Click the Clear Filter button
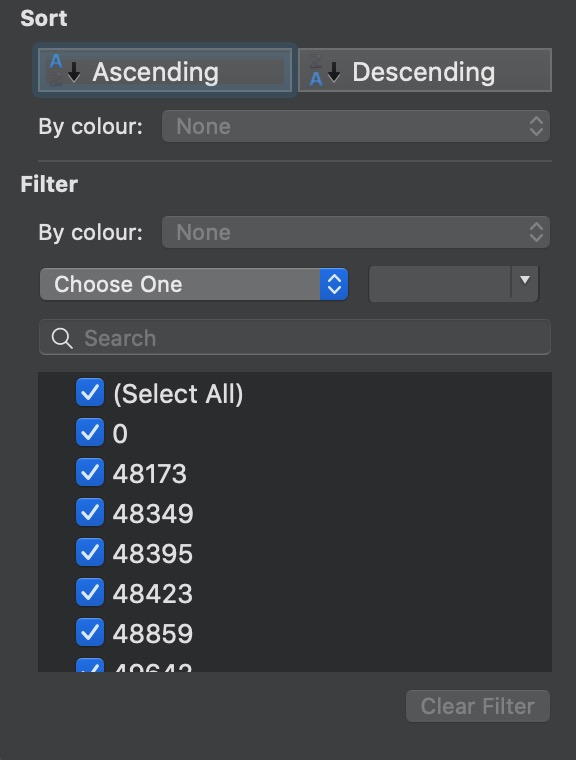Image resolution: width=576 pixels, height=760 pixels. pyautogui.click(x=478, y=706)
